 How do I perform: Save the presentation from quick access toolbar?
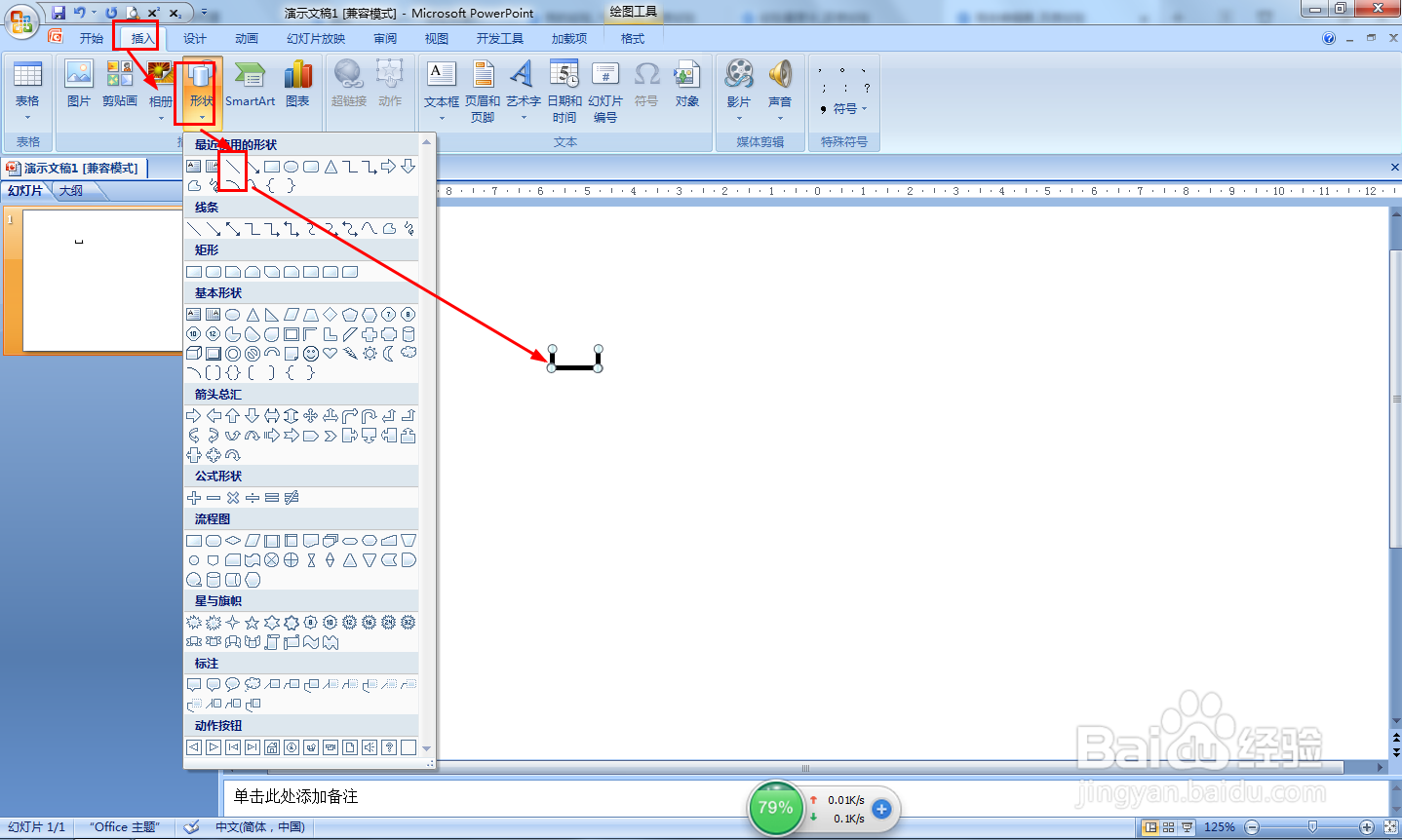click(58, 13)
